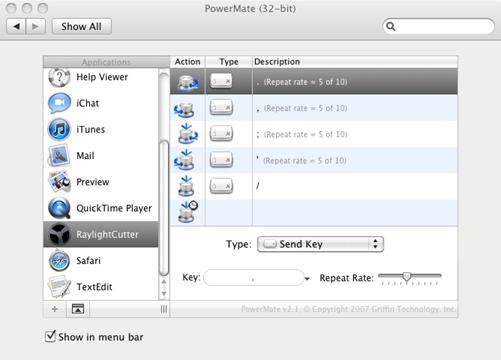
Task: Select the Preview application icon
Action: [59, 182]
